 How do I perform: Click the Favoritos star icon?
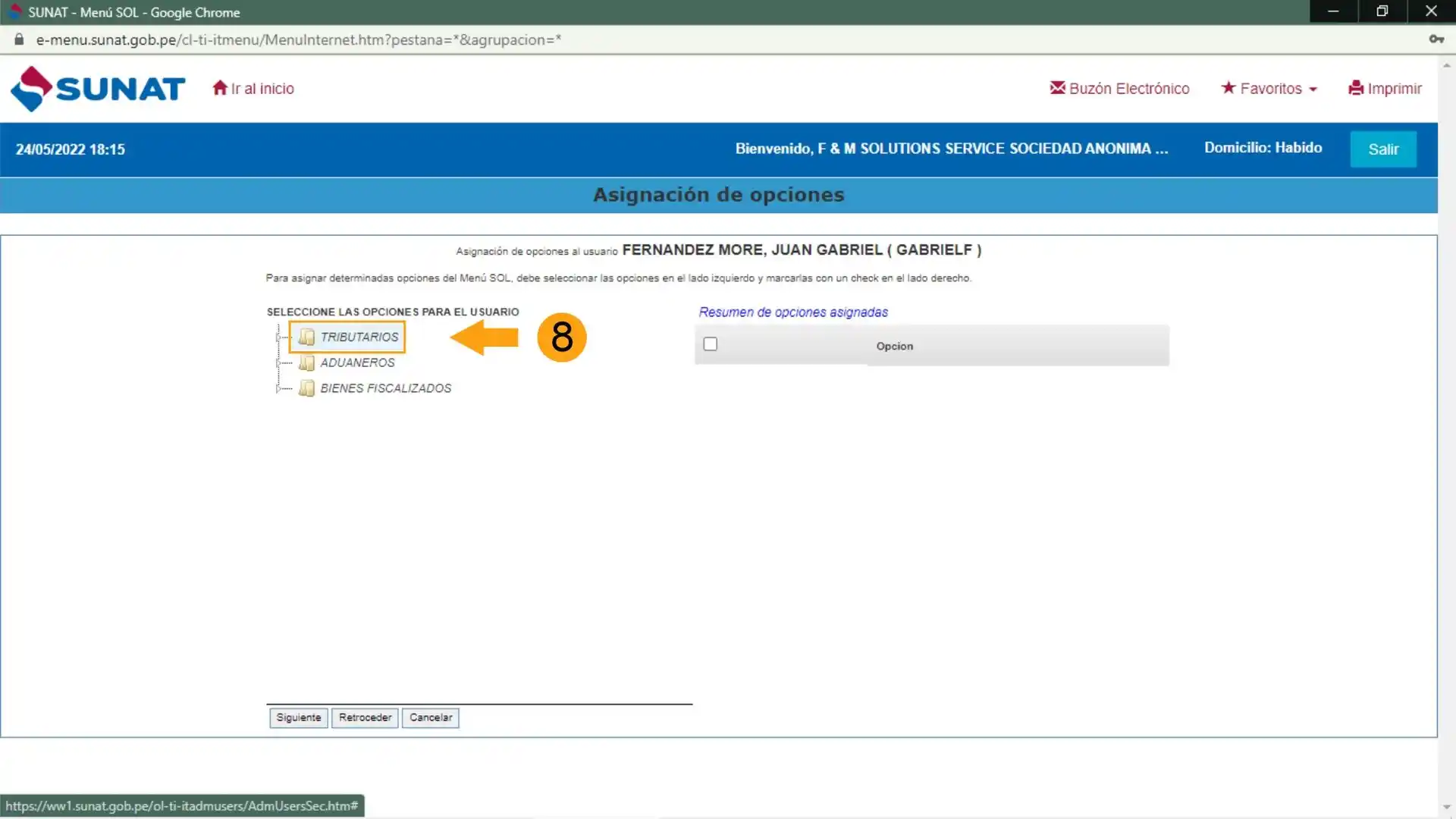pos(1228,88)
